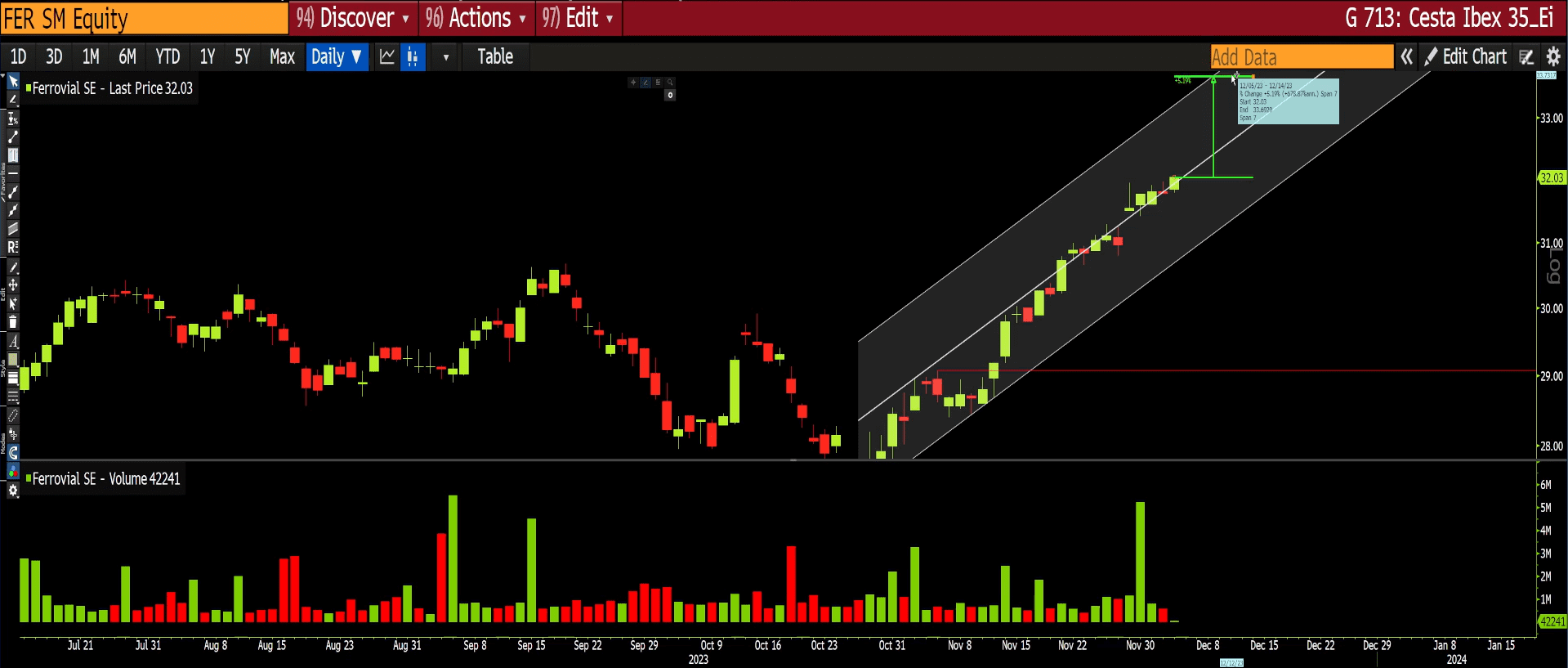Select the trend line drawing tool
This screenshot has height=668, width=1568.
(x=13, y=137)
